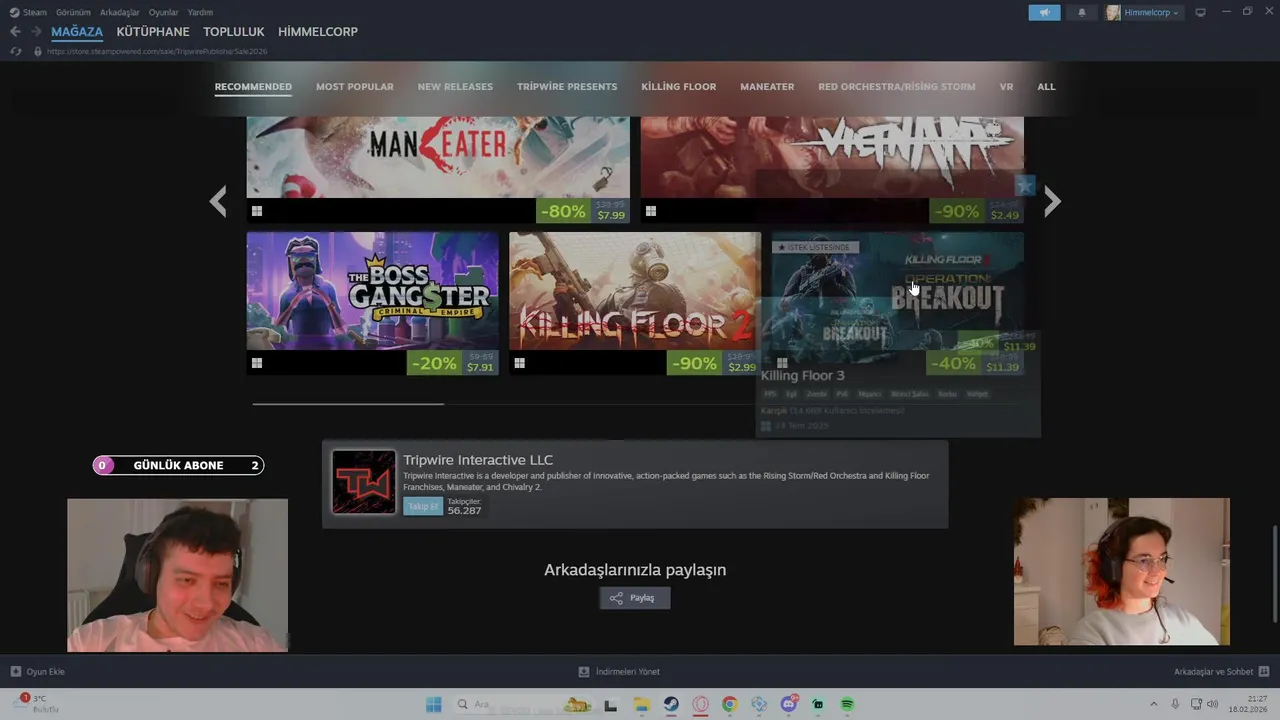The width and height of the screenshot is (1280, 720).
Task: Select the Killing Floor tab
Action: [x=679, y=87]
